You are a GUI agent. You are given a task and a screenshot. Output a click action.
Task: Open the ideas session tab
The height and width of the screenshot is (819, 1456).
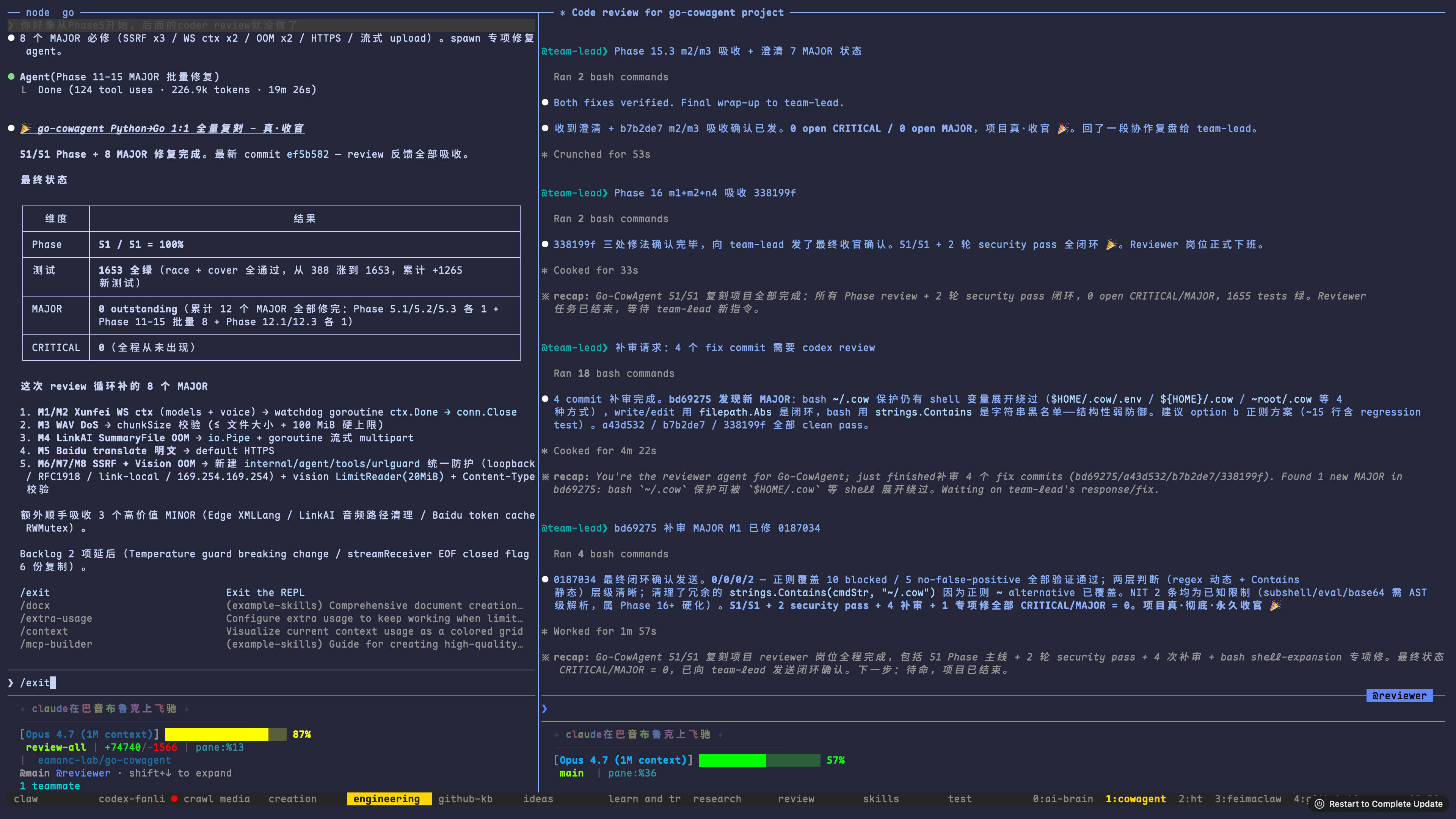coord(538,799)
